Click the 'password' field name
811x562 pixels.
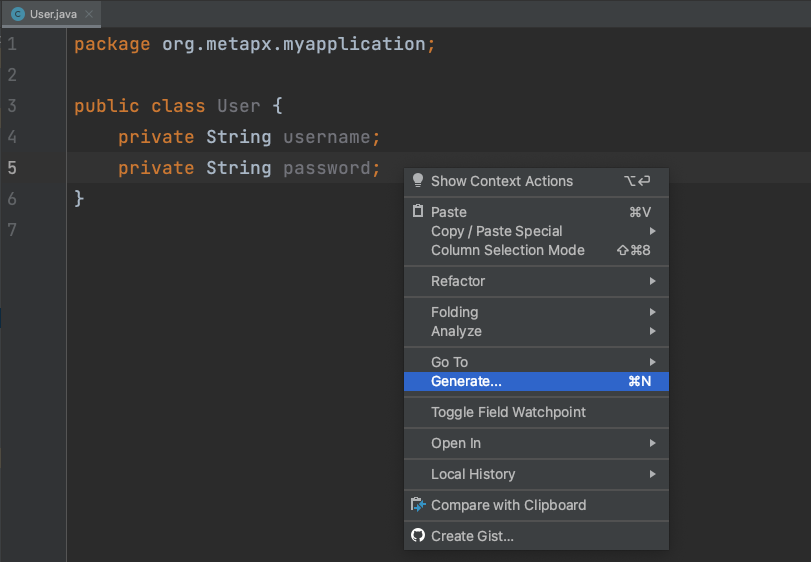tap(327, 169)
